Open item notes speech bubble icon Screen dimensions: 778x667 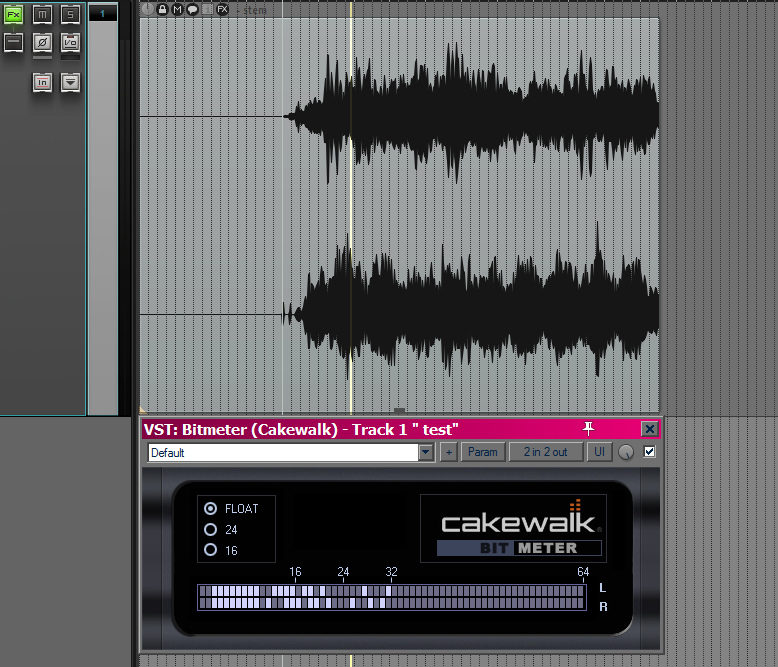click(192, 9)
